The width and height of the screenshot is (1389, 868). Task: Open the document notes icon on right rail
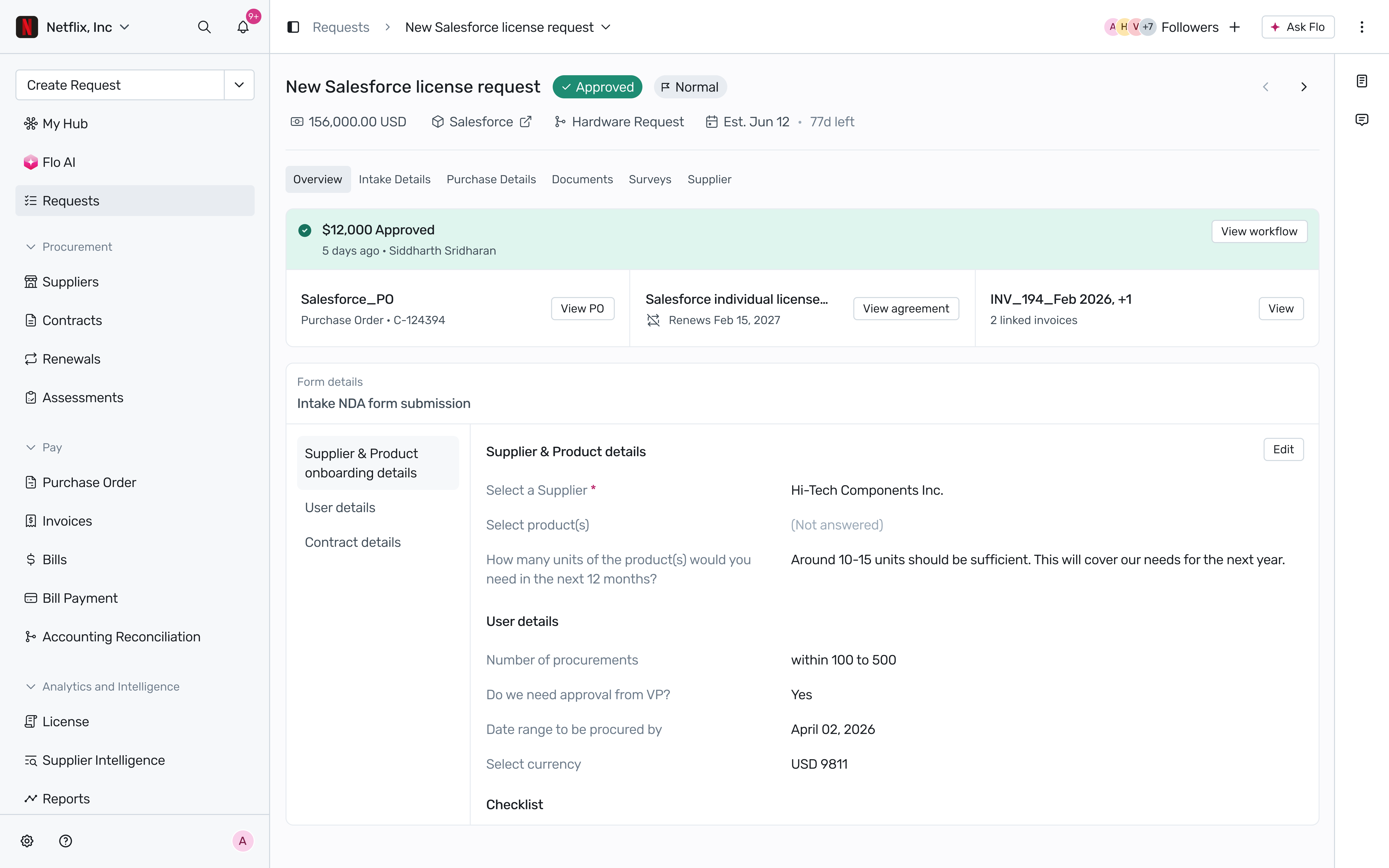pos(1362,81)
